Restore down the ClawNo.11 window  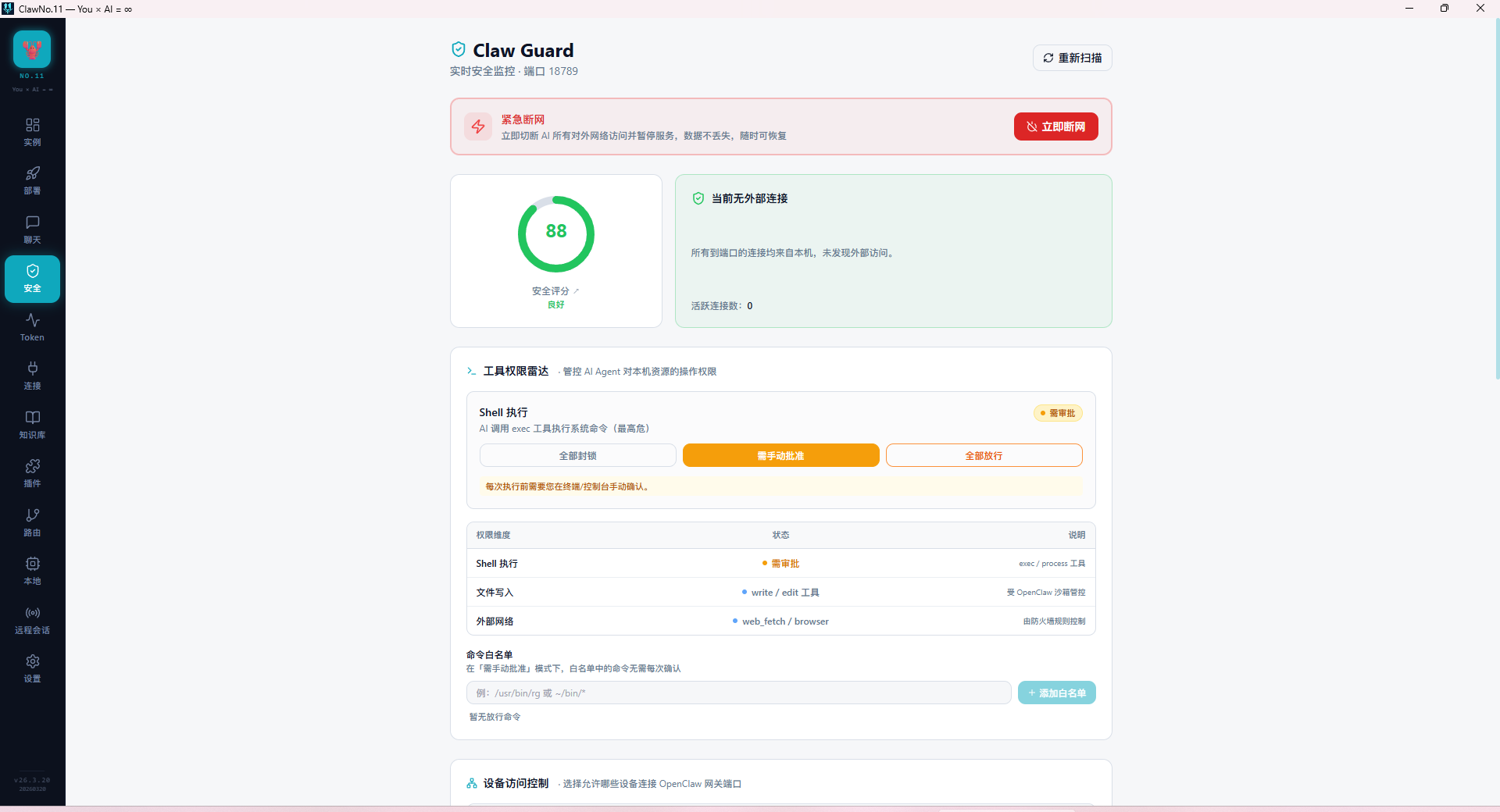coord(1445,9)
